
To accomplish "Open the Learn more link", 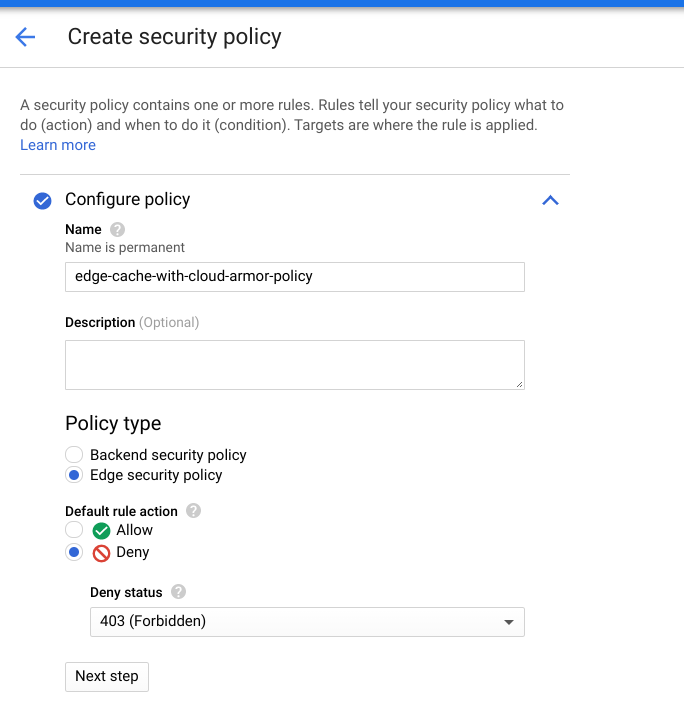I will (58, 145).
